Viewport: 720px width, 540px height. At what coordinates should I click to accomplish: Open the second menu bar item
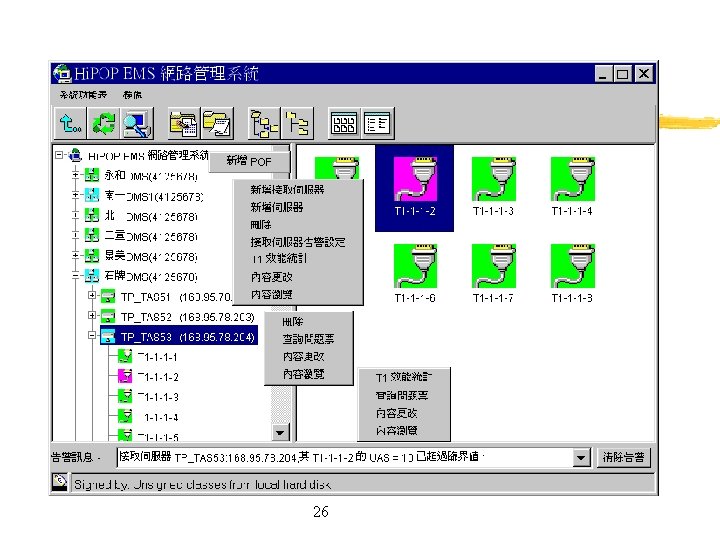[132, 95]
